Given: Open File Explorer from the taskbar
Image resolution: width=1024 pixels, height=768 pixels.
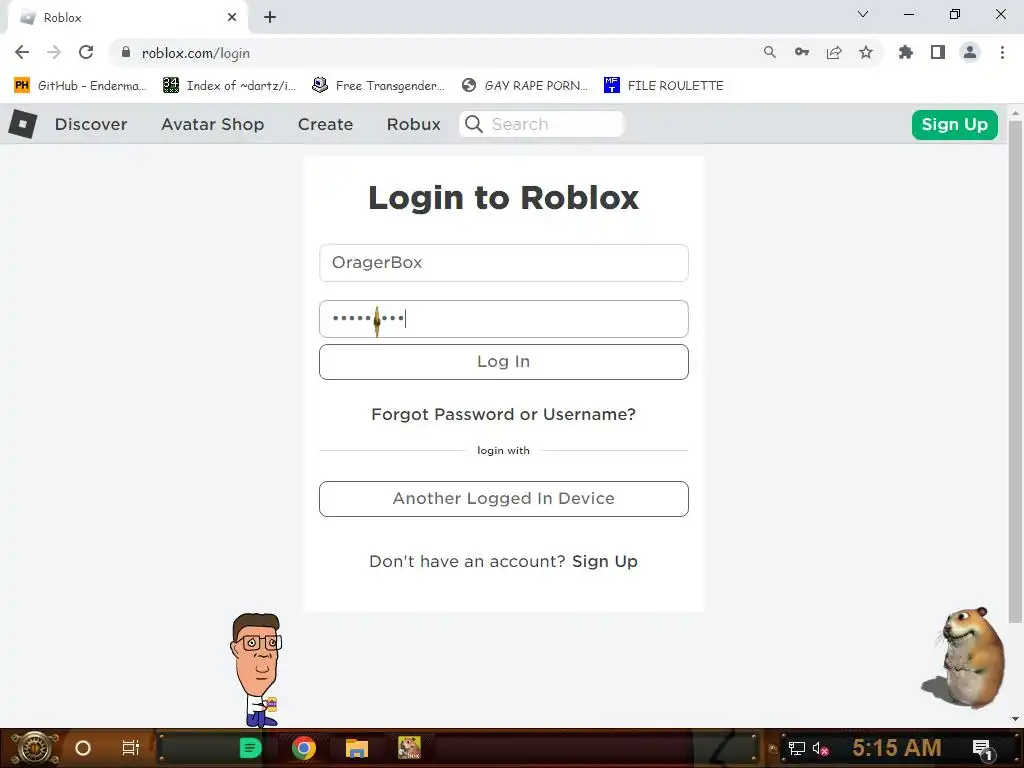Looking at the screenshot, I should click(x=357, y=748).
